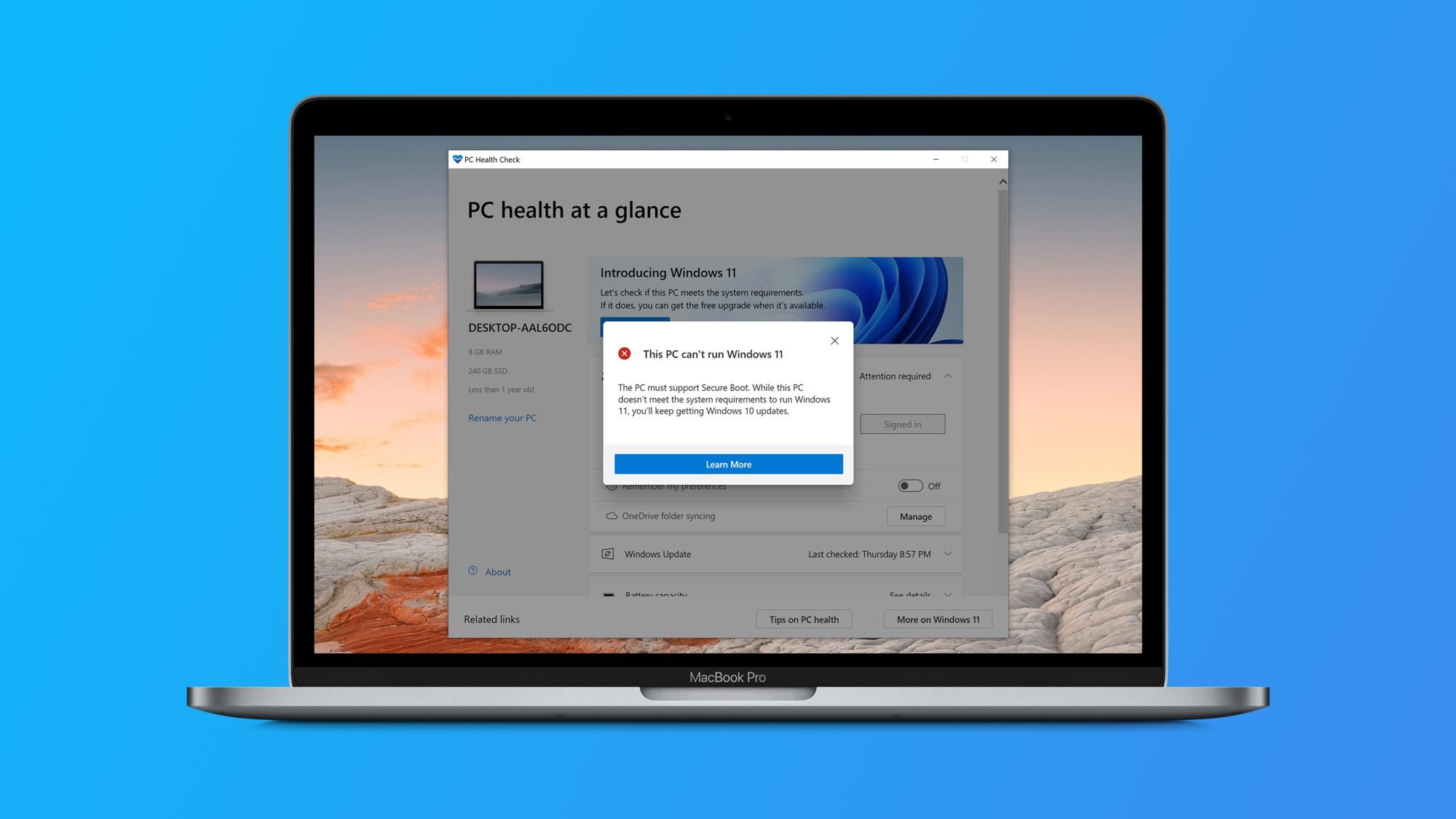This screenshot has width=1456, height=819.
Task: Click the Manage button for OneDrive
Action: click(x=915, y=516)
